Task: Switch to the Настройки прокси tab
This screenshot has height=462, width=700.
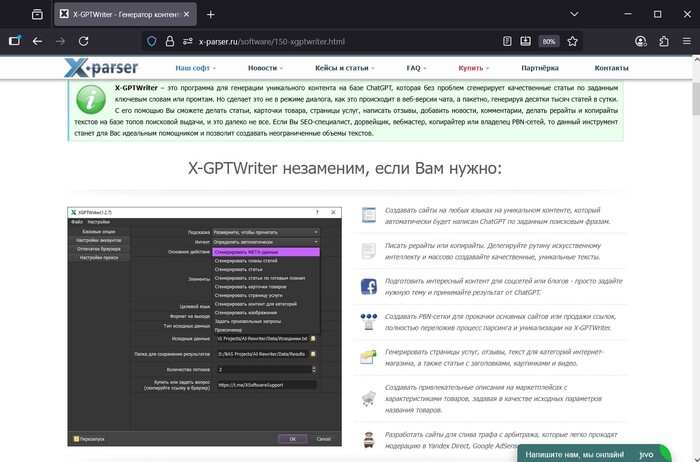Action: point(98,258)
